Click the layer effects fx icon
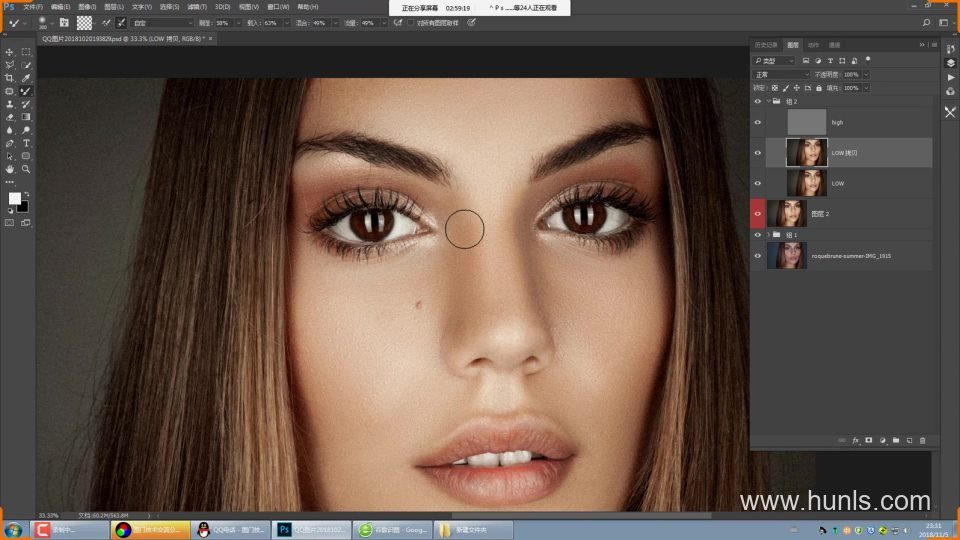The width and height of the screenshot is (960, 540). point(855,440)
